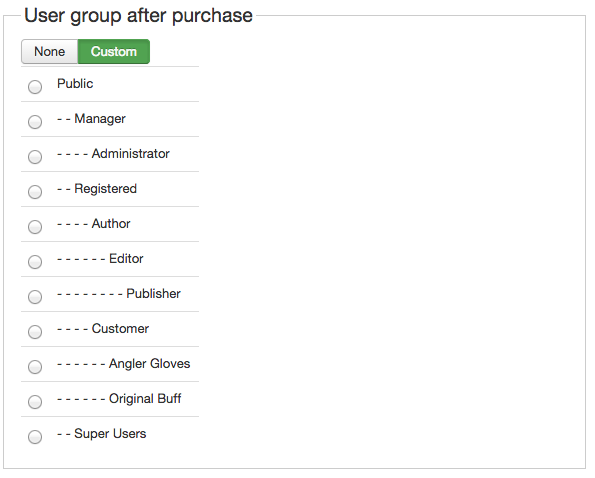This screenshot has width=595, height=478.
Task: Choose the Original Buff radio button
Action: tap(35, 402)
